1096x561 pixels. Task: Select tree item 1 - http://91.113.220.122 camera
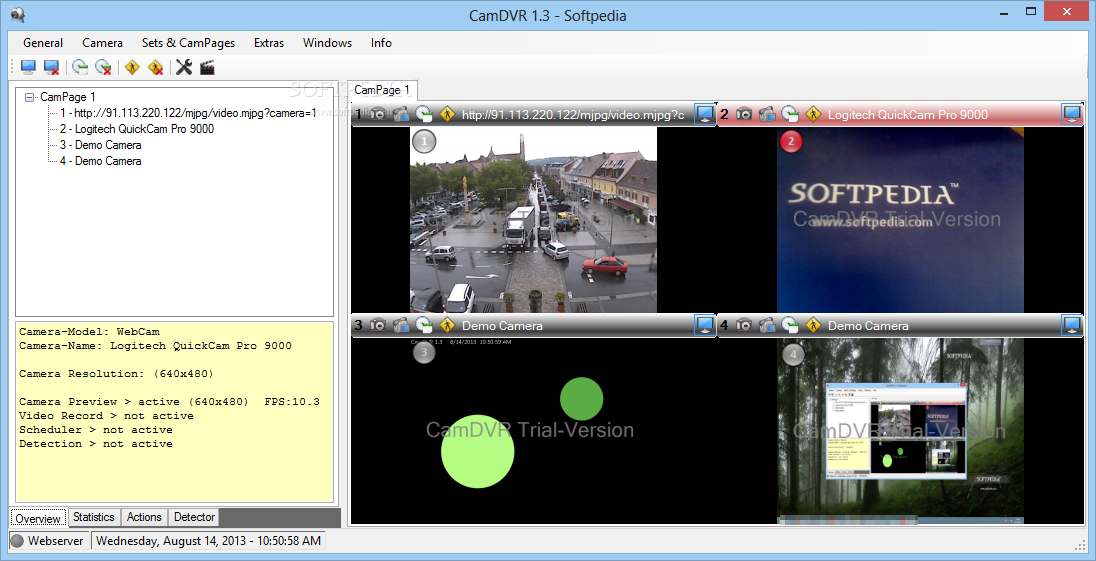188,112
